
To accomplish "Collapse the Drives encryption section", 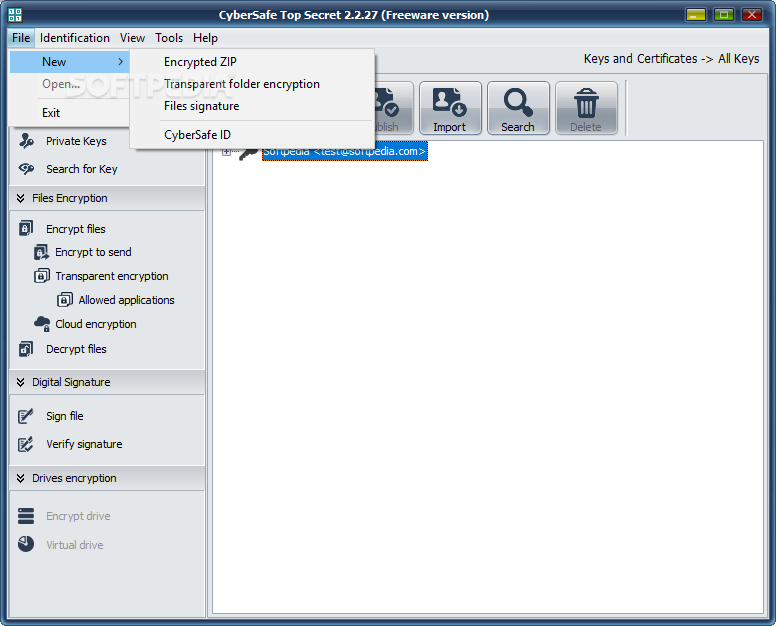I will 20,479.
